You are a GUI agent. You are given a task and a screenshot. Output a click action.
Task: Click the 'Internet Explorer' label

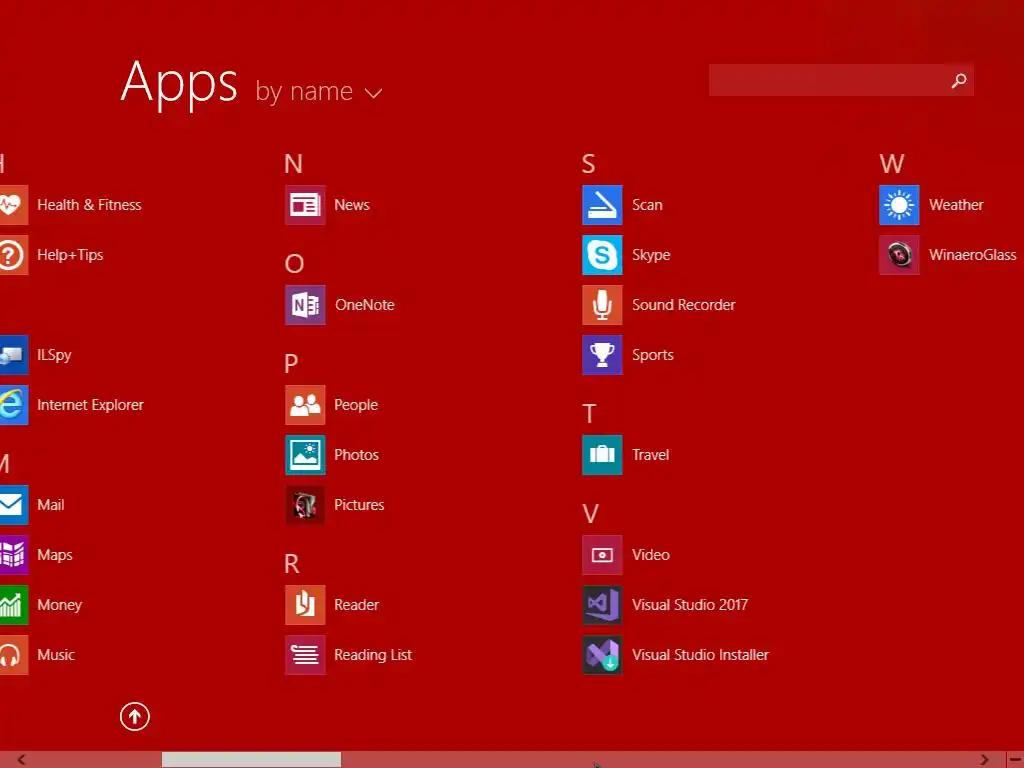[90, 405]
